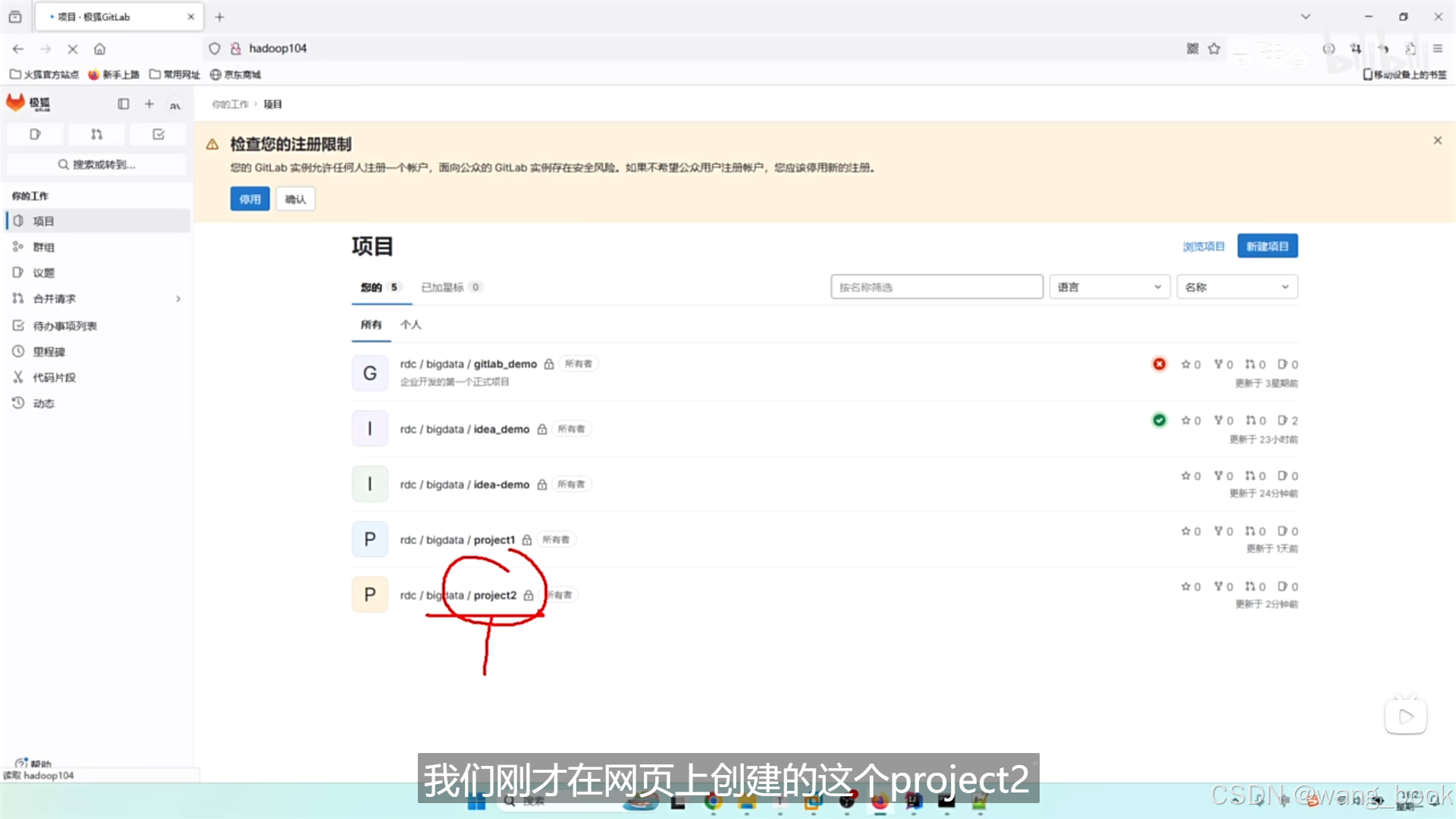This screenshot has height=819, width=1456.
Task: Open 合并请求 in the sidebar
Action: [97, 299]
